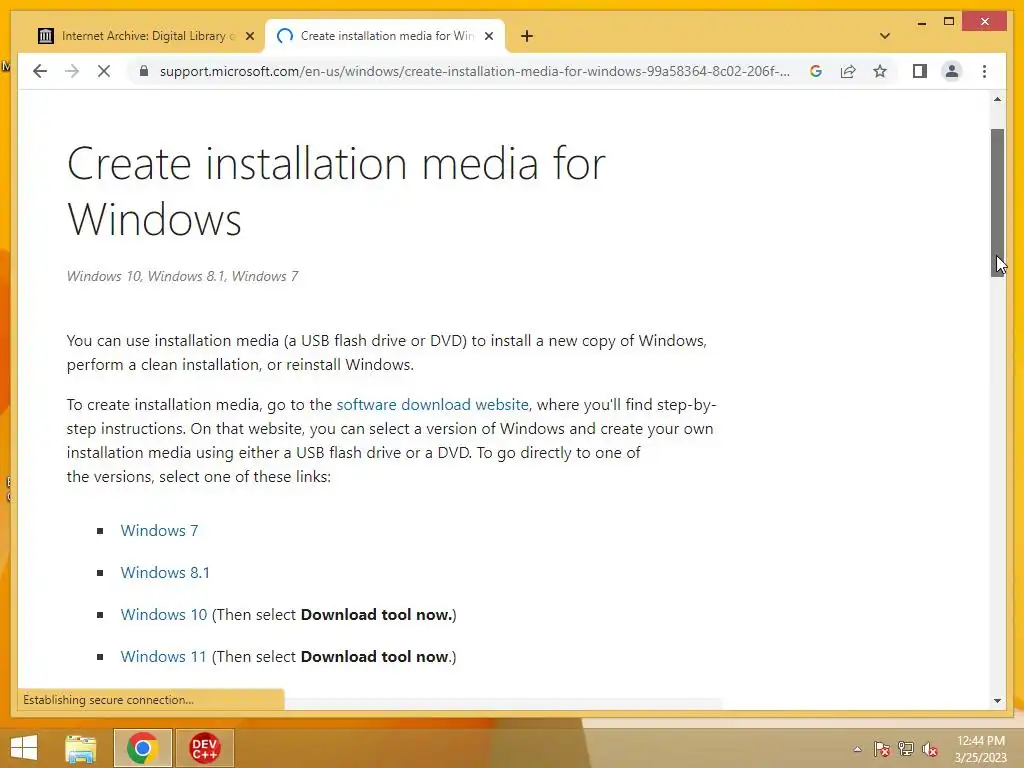Image resolution: width=1024 pixels, height=768 pixels.
Task: Launch Dev-C++ from taskbar
Action: [204, 748]
